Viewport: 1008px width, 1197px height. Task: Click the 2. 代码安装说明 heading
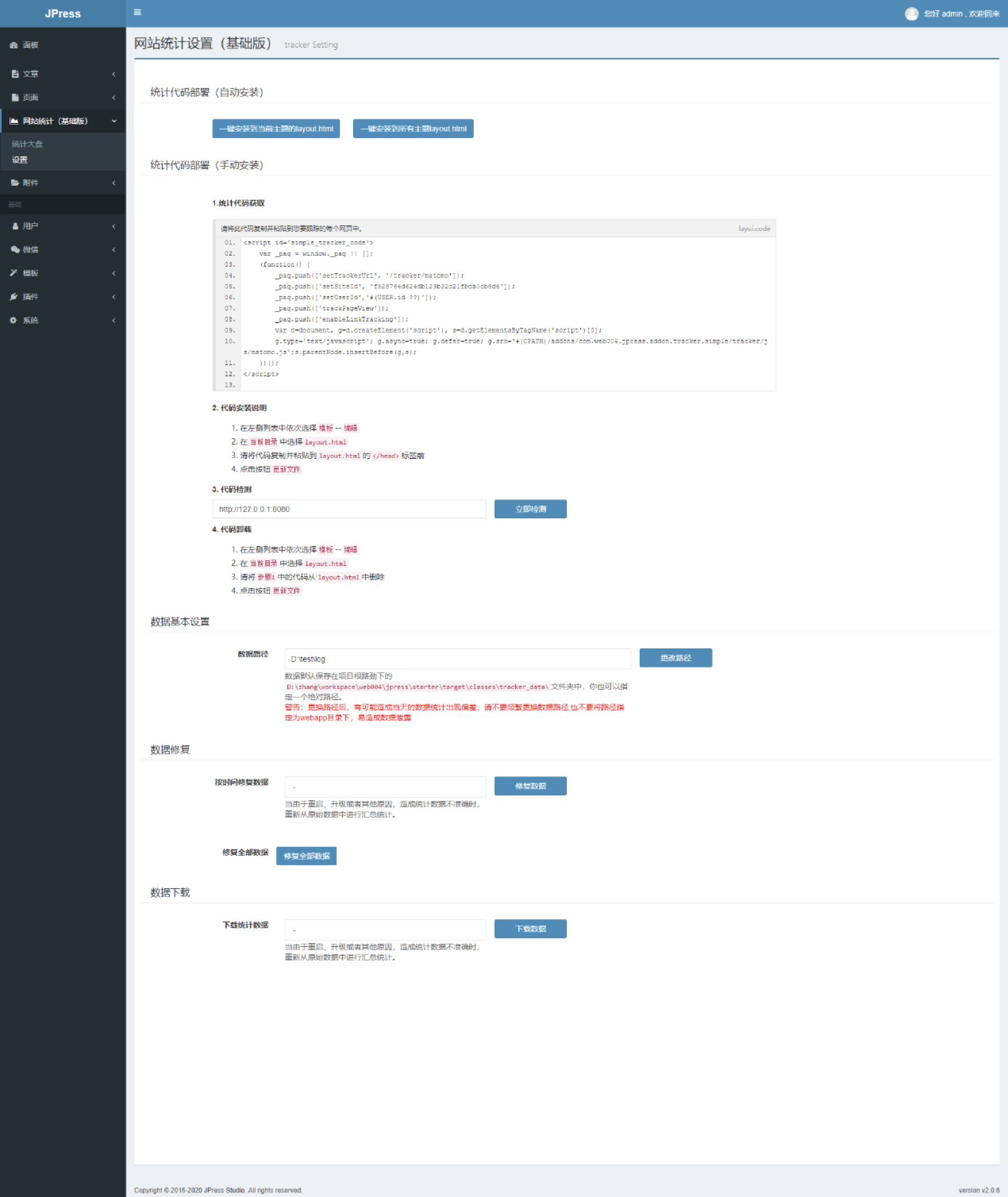(x=239, y=408)
